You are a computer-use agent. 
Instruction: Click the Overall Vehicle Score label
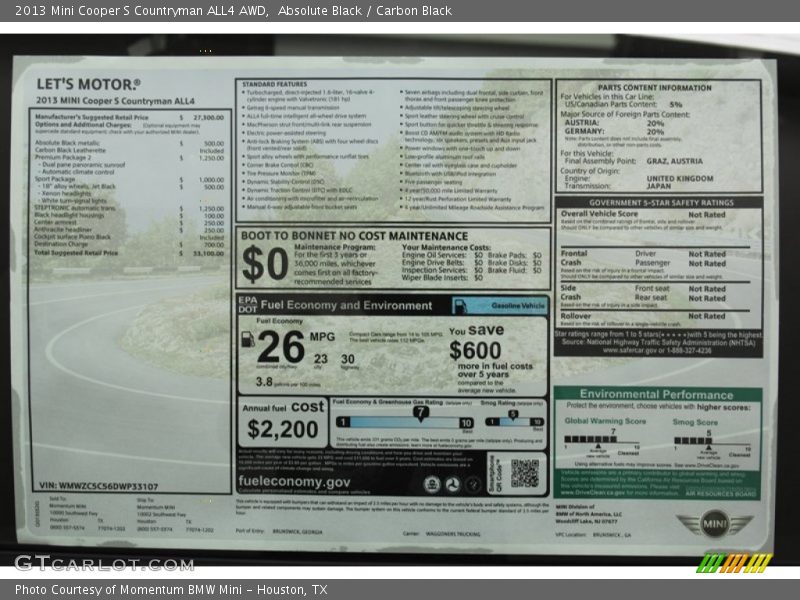599,214
